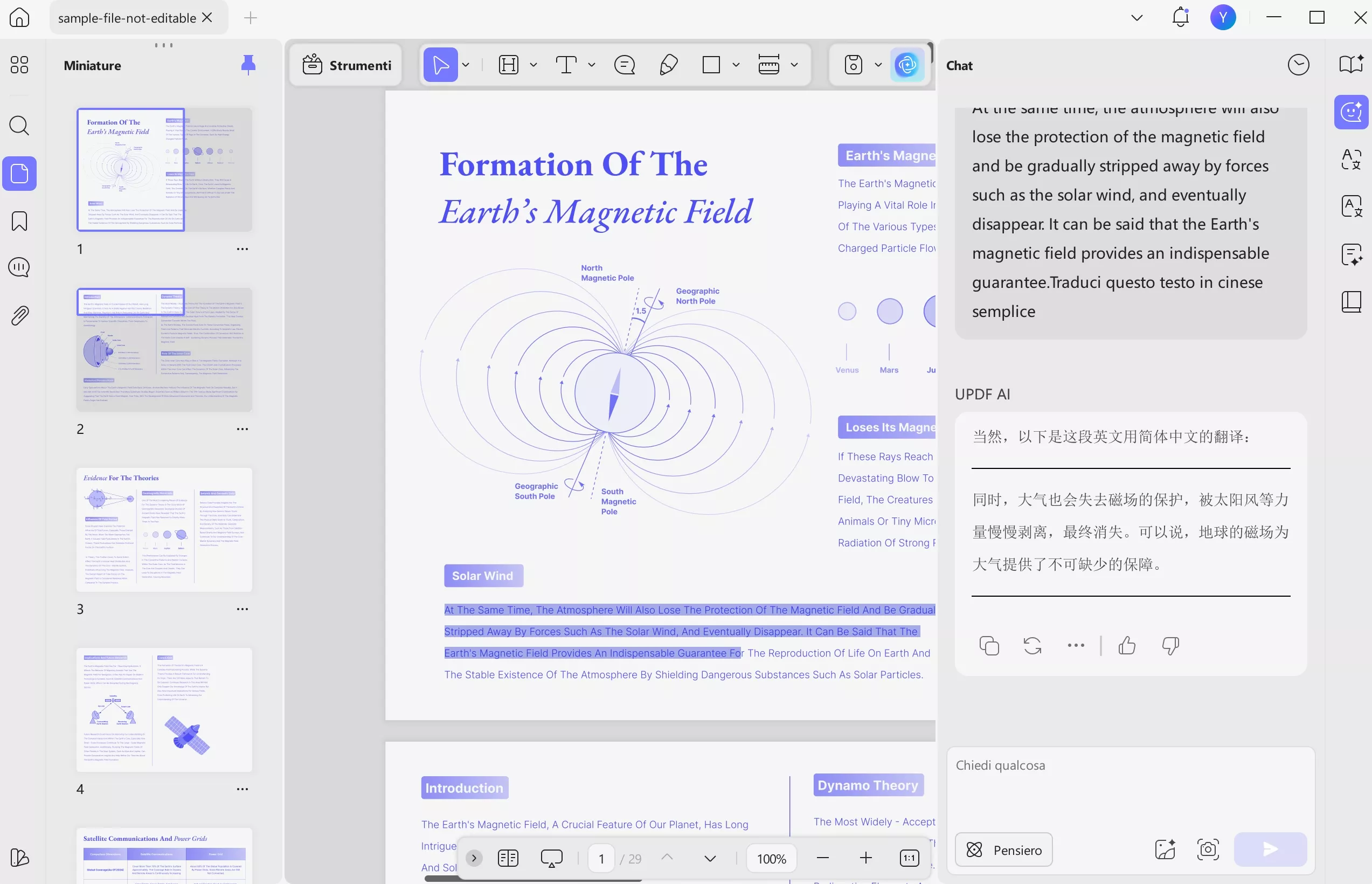This screenshot has width=1372, height=884.
Task: Go to next page arrow
Action: pyautogui.click(x=710, y=859)
